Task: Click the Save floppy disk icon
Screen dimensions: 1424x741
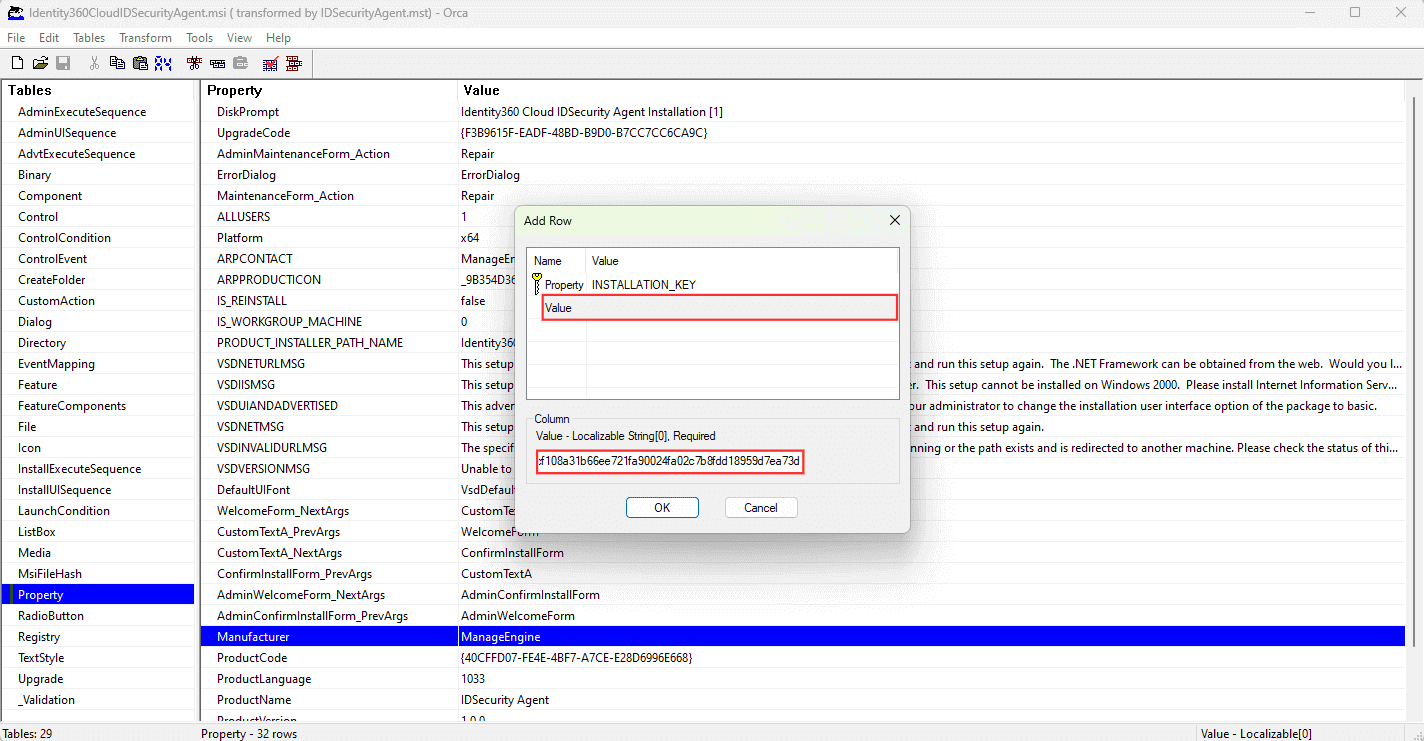Action: [63, 63]
